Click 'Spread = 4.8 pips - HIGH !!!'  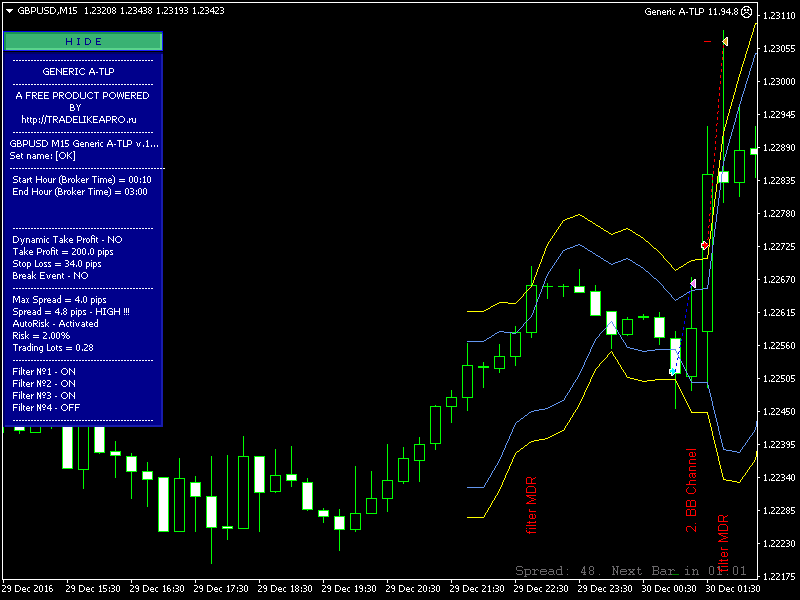(x=71, y=312)
